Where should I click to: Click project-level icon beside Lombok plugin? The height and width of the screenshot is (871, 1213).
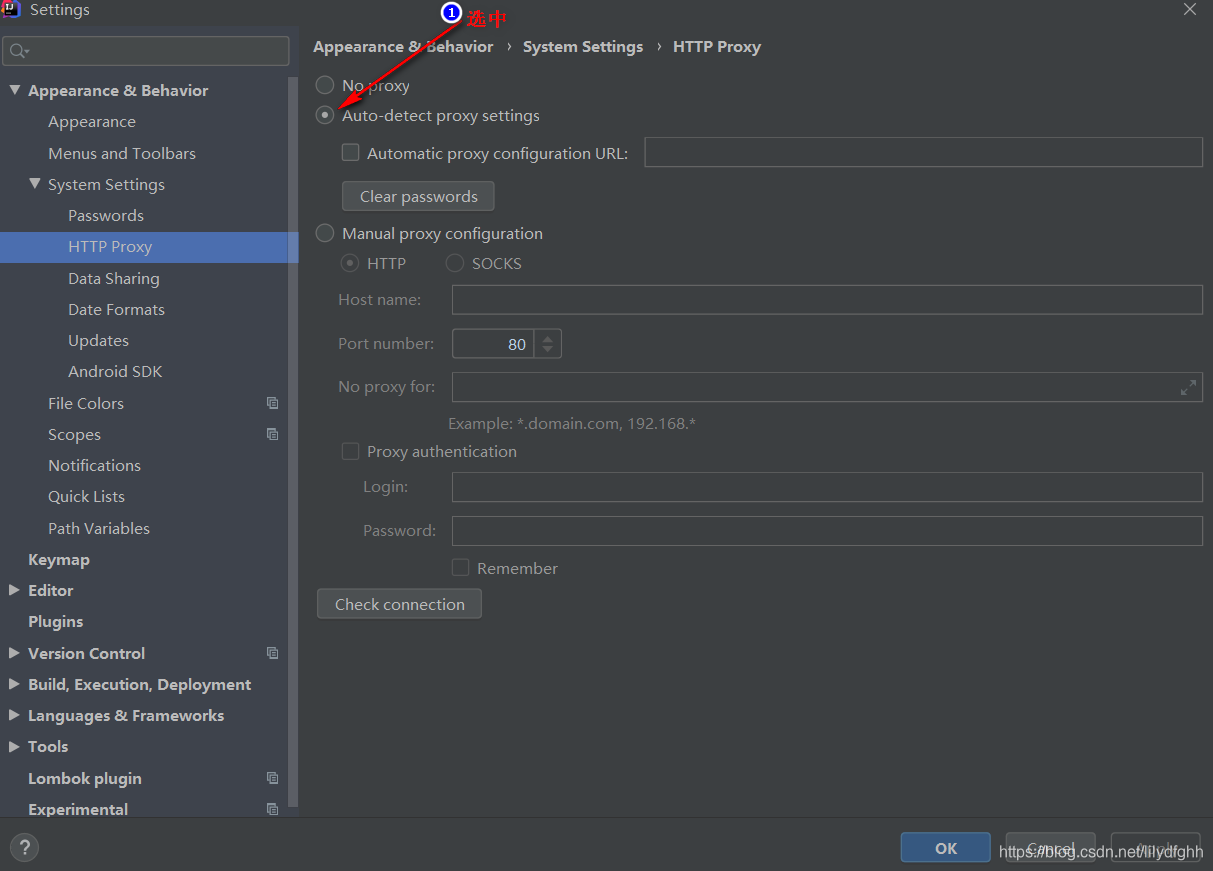coord(272,778)
